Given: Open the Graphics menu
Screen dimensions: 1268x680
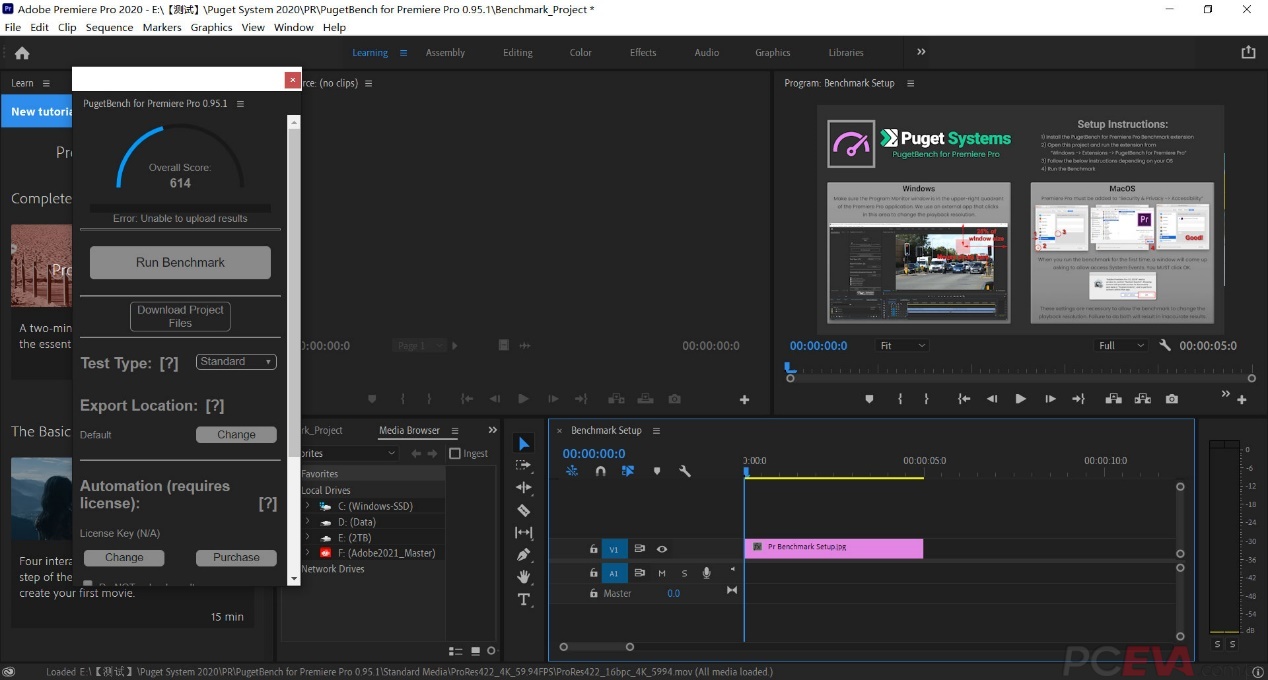Looking at the screenshot, I should 211,27.
